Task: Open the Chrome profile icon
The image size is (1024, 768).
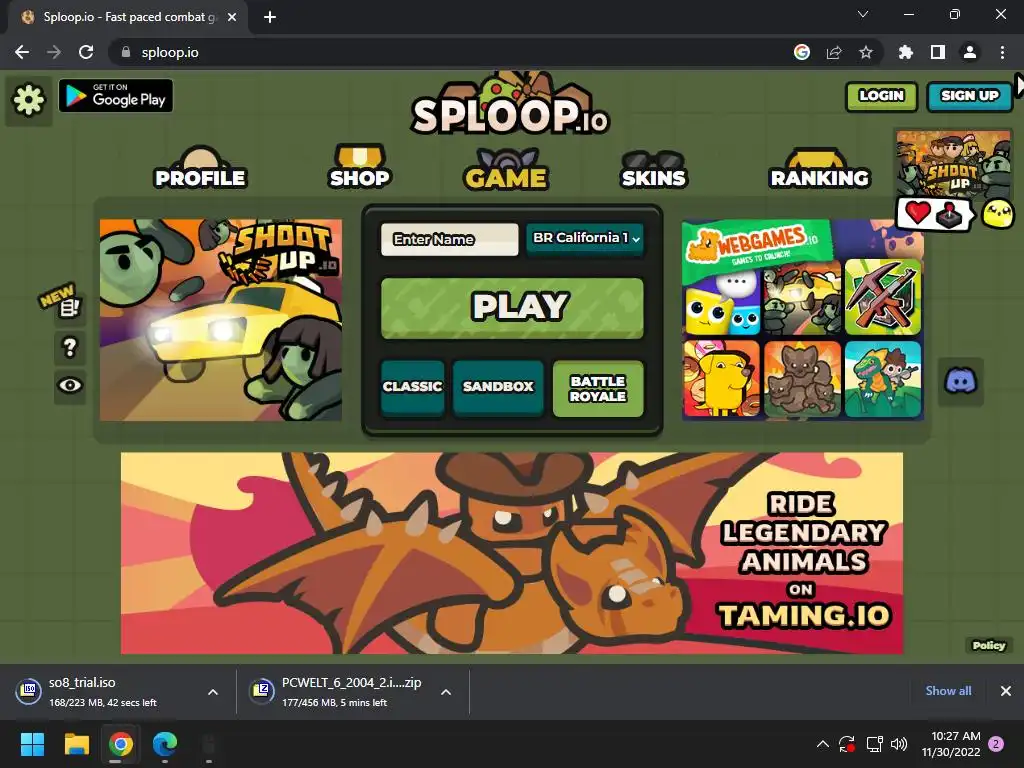Action: click(x=970, y=52)
